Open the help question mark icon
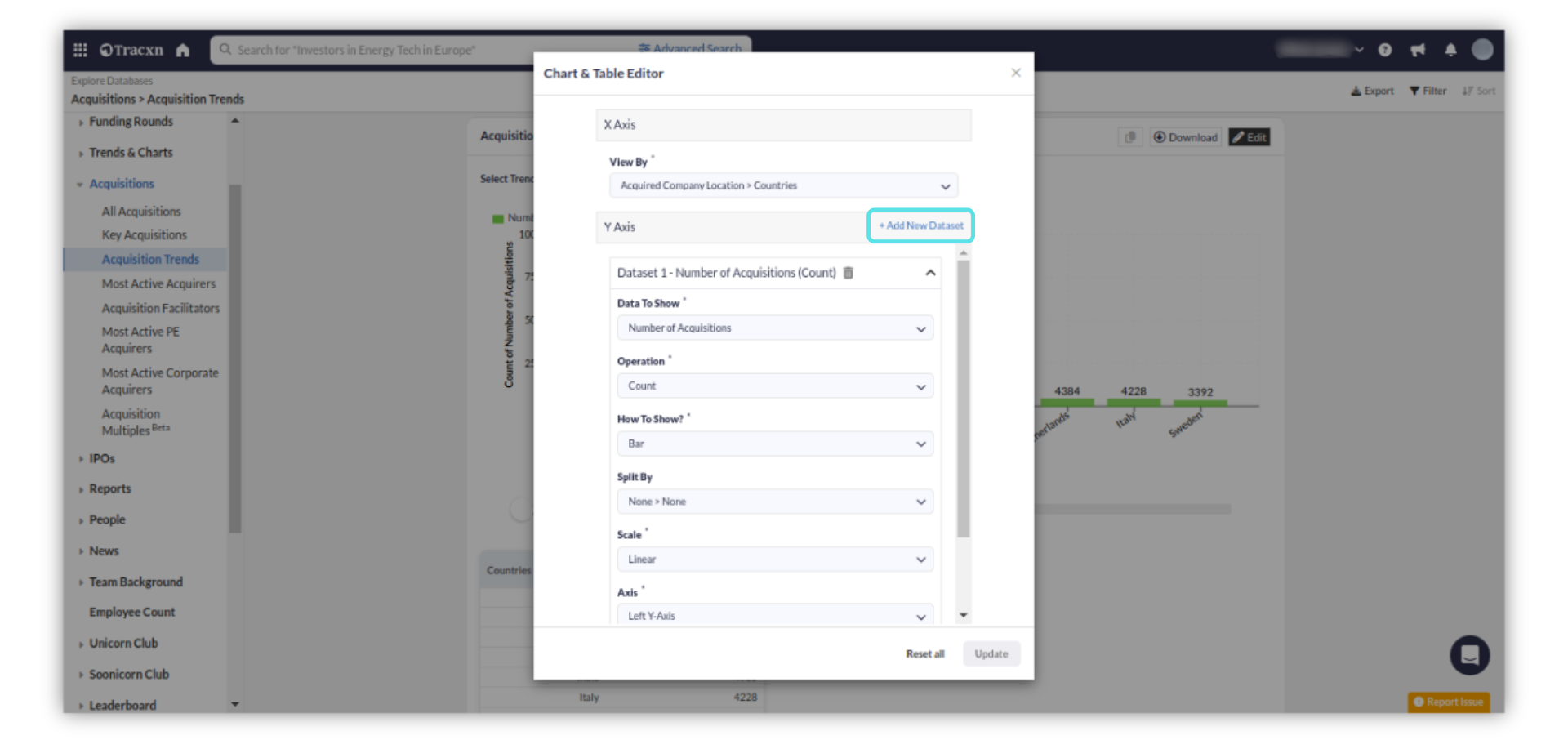This screenshot has width=1568, height=749. point(1384,50)
